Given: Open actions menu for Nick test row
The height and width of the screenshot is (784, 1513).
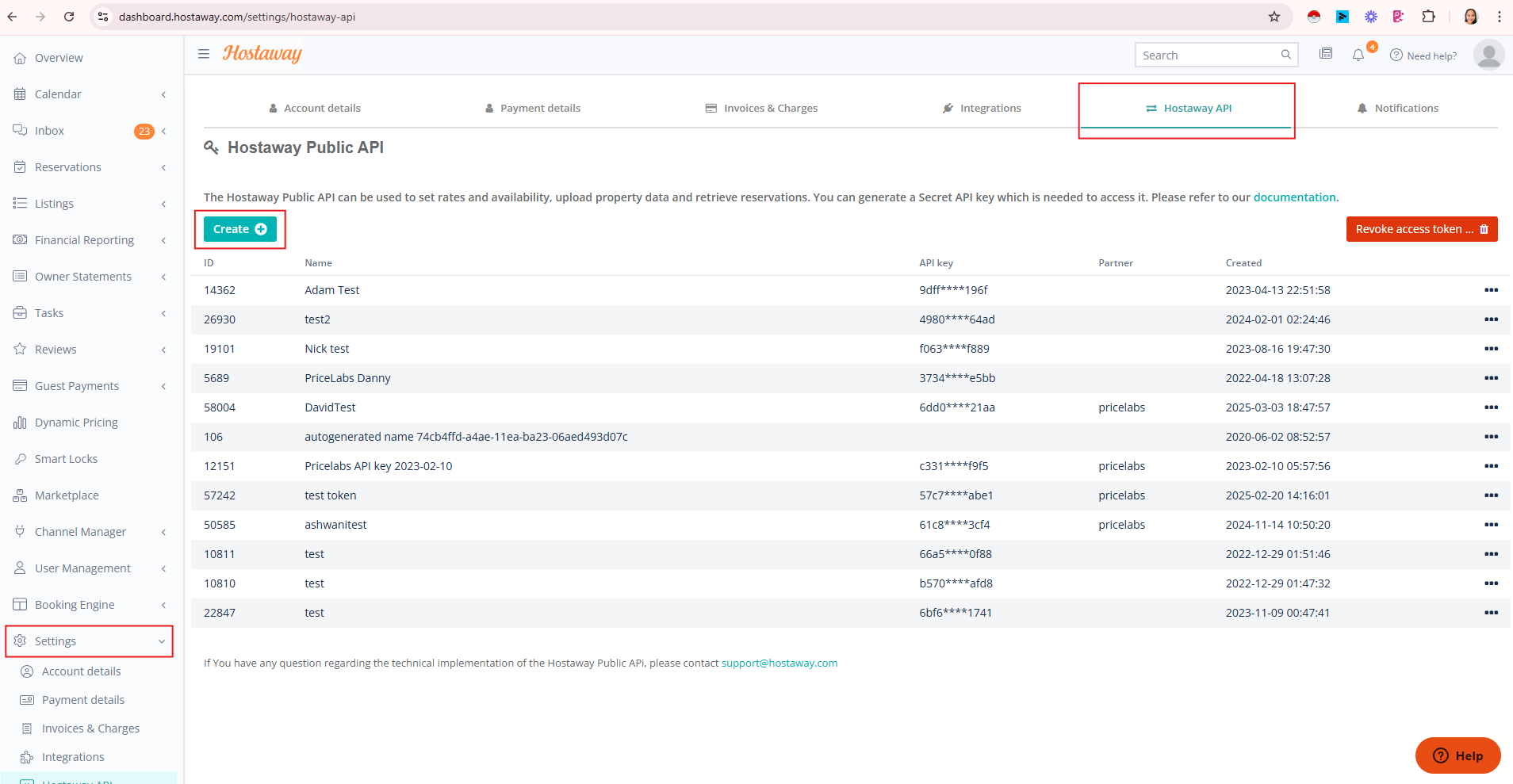Looking at the screenshot, I should 1491,349.
